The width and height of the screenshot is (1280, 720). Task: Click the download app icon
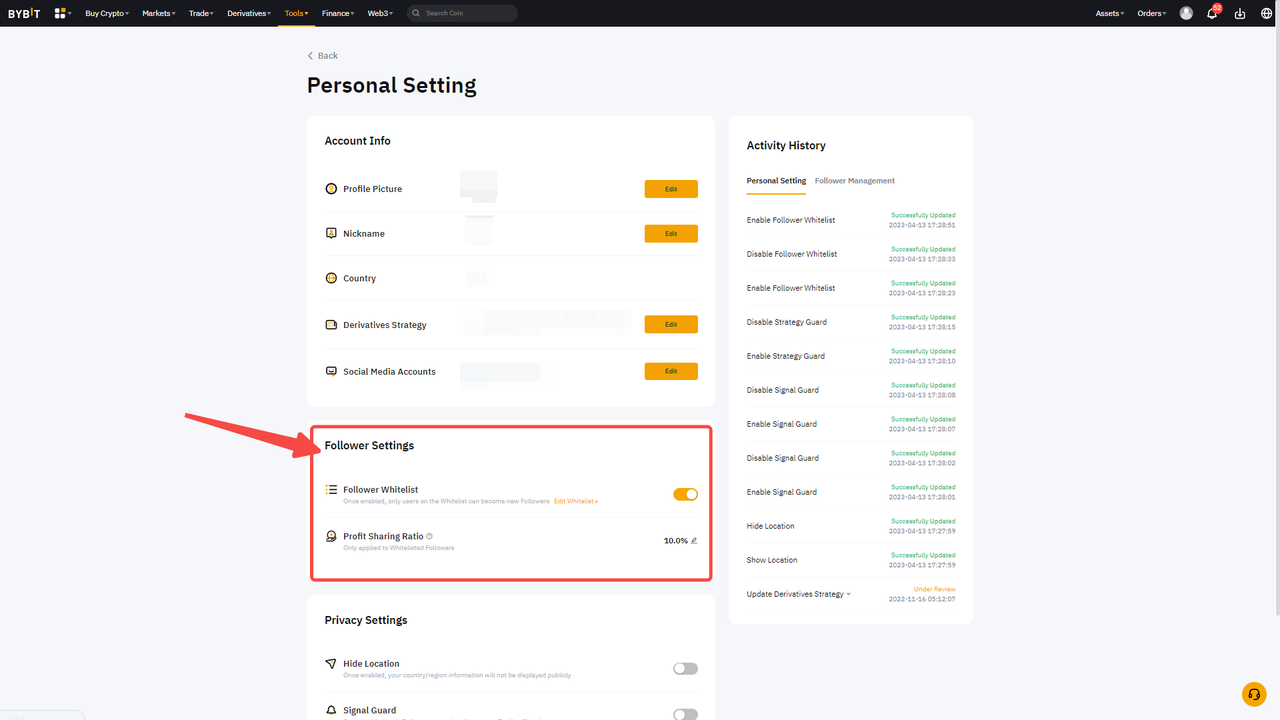pyautogui.click(x=1240, y=14)
